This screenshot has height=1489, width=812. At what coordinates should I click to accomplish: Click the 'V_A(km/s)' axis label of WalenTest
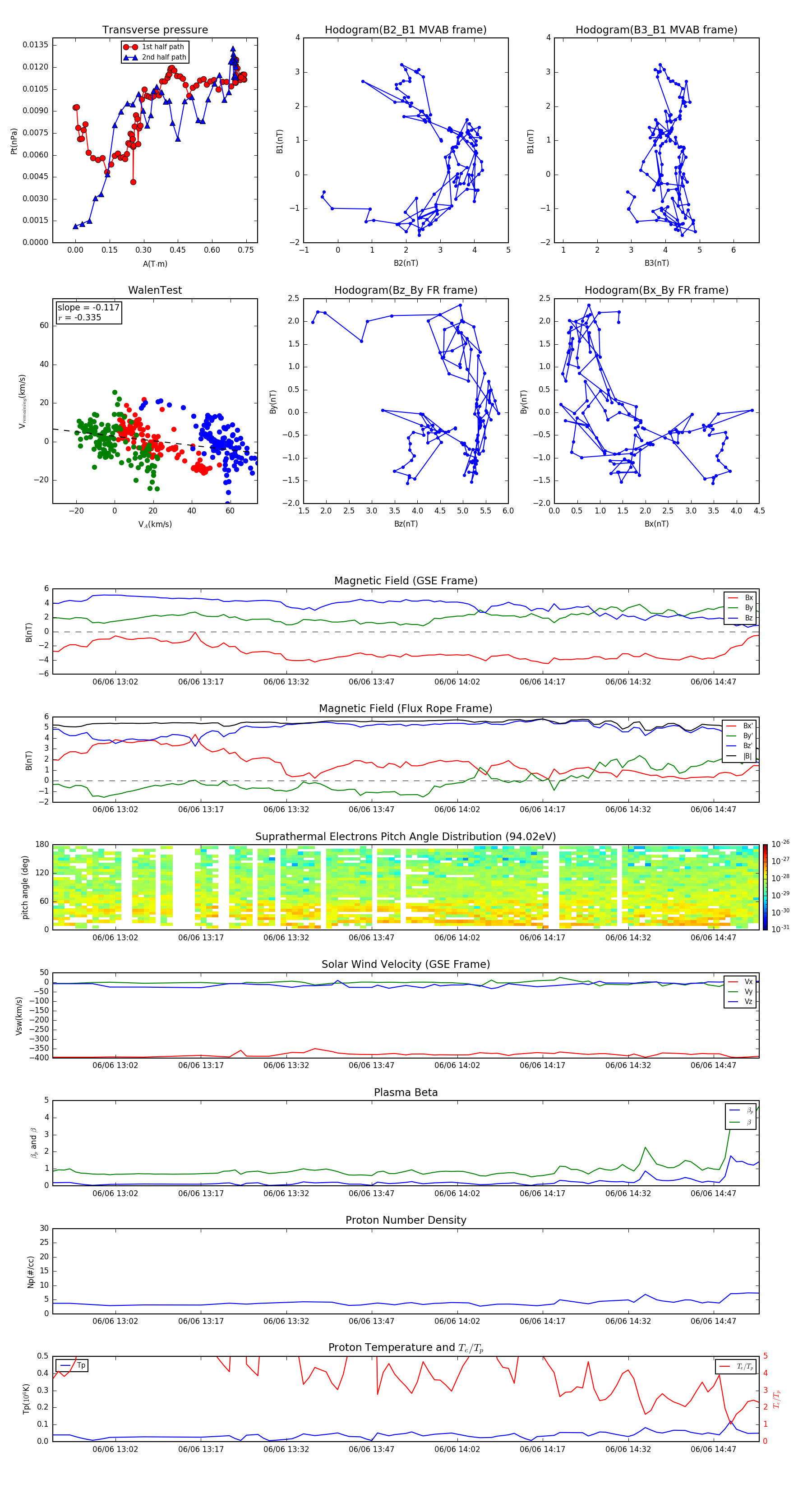click(x=155, y=524)
